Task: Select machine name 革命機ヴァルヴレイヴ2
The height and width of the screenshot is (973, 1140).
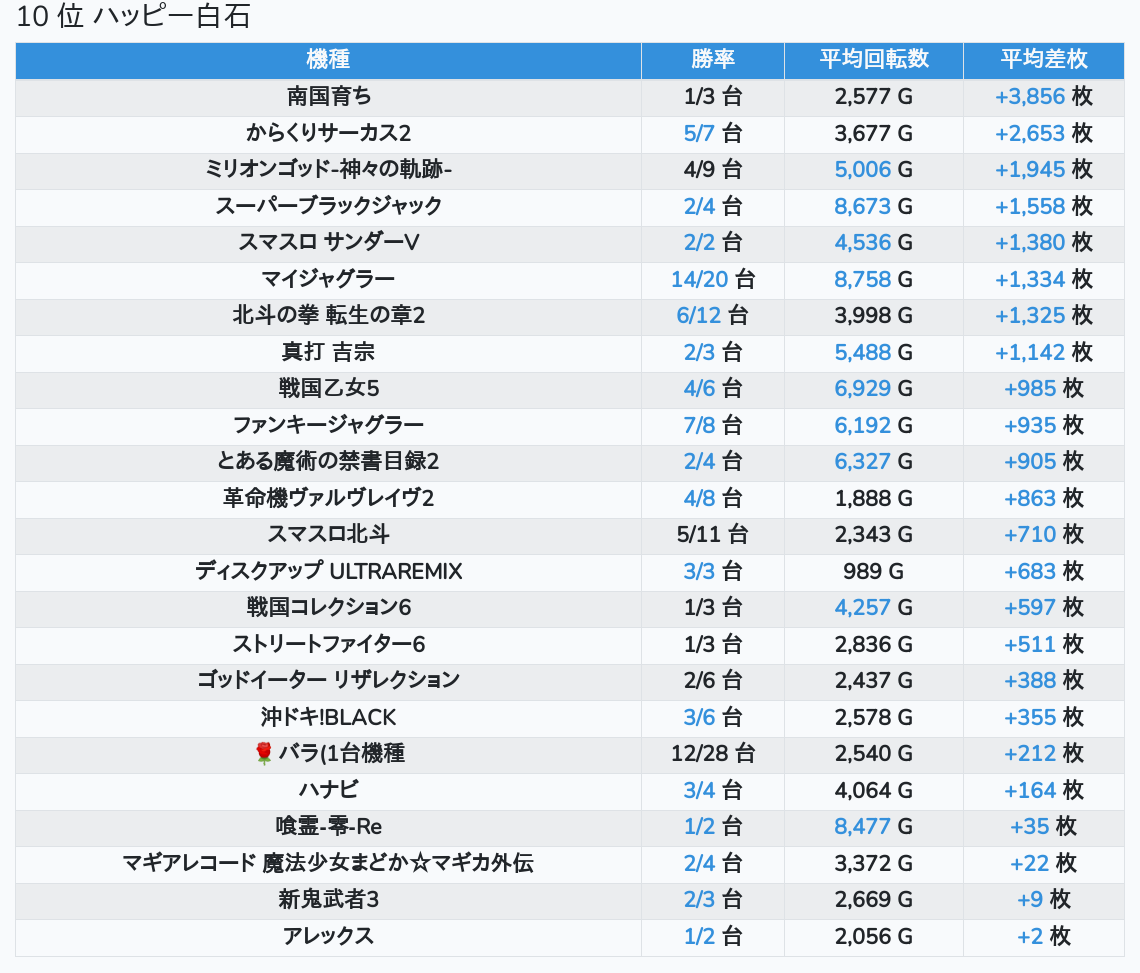Action: [329, 498]
